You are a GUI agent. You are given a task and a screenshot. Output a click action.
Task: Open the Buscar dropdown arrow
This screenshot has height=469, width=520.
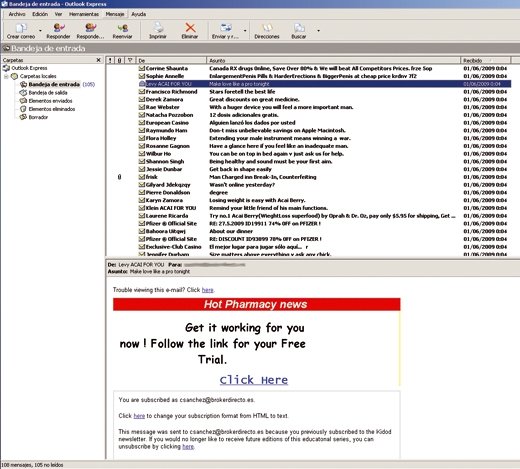click(318, 31)
